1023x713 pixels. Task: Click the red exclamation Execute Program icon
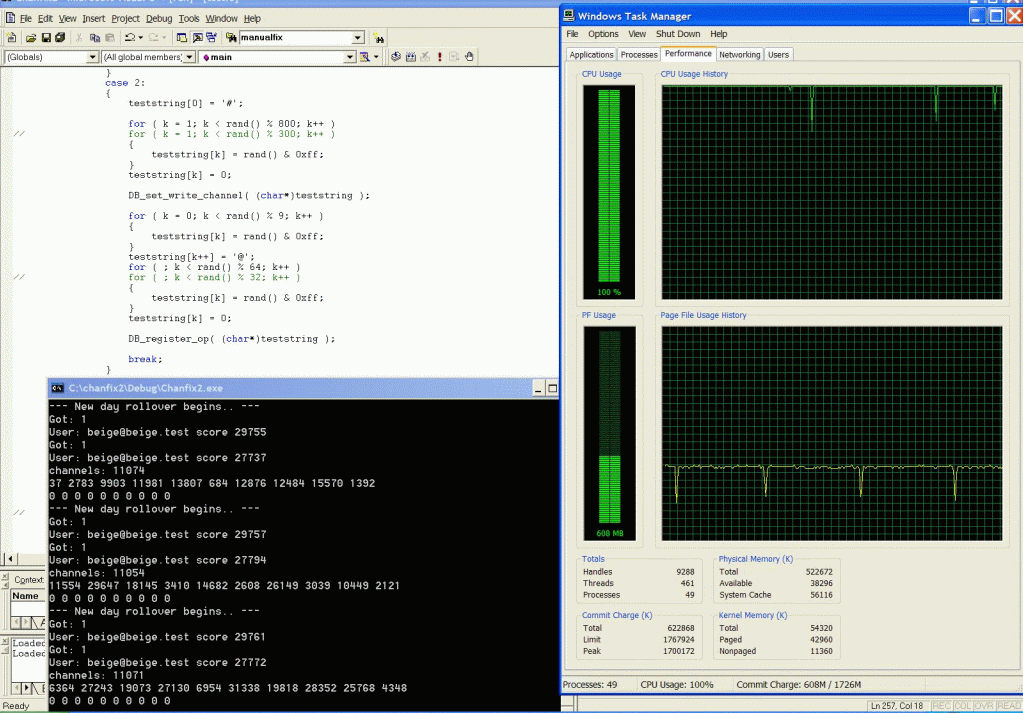click(440, 57)
